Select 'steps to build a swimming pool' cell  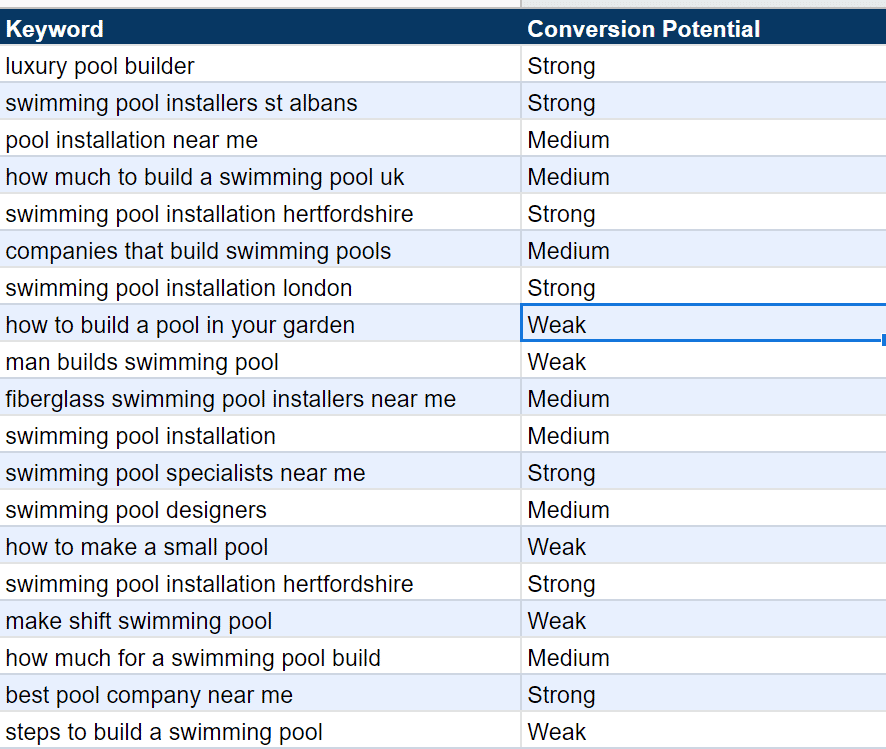[260, 731]
